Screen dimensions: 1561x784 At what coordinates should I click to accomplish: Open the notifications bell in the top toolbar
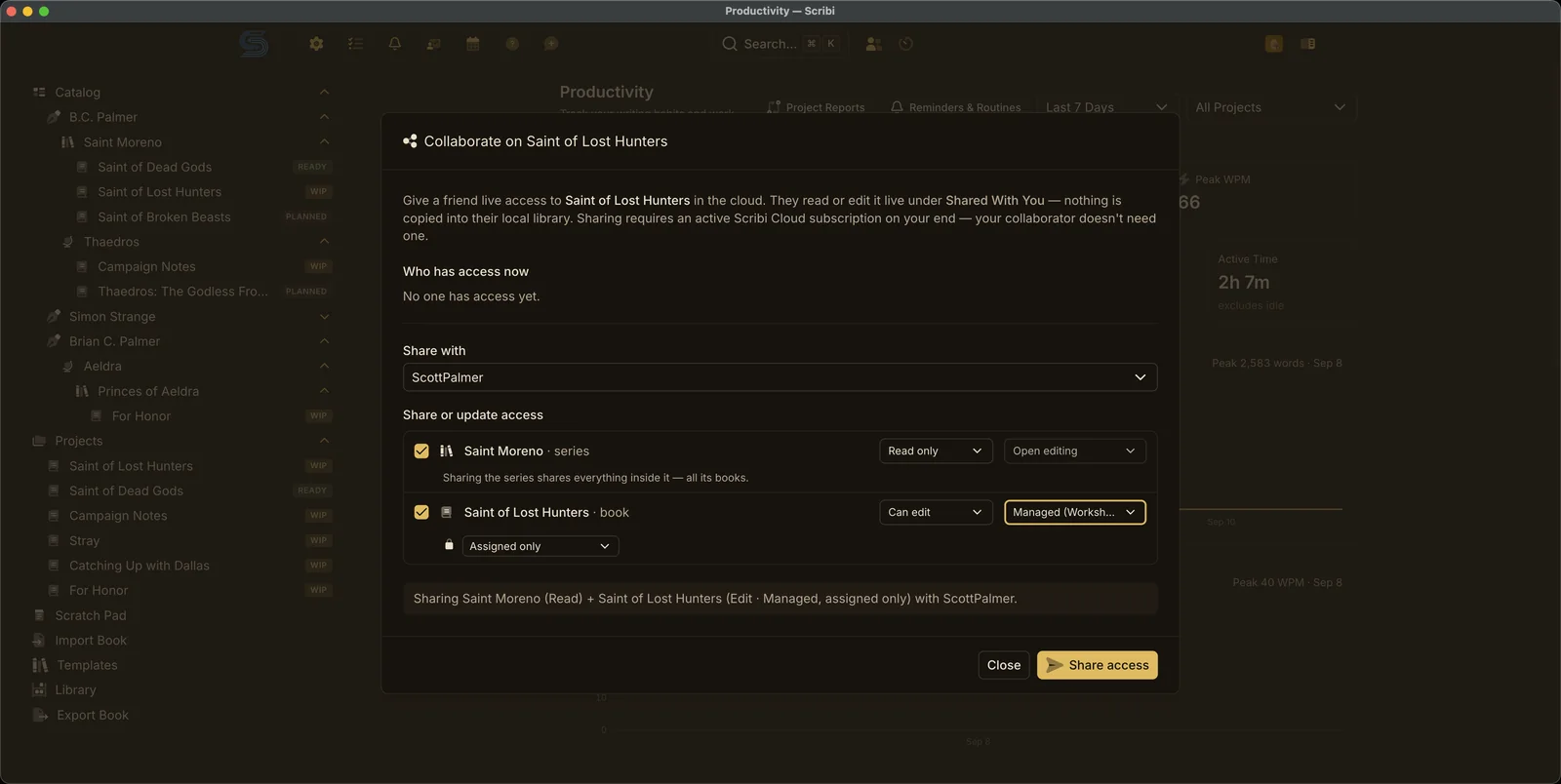394,44
